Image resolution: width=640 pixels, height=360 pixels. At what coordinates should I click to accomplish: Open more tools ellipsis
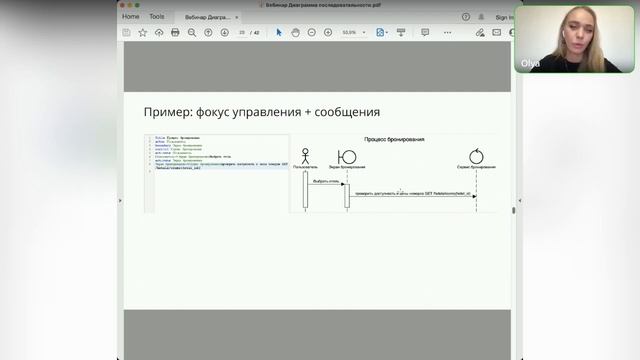447,32
